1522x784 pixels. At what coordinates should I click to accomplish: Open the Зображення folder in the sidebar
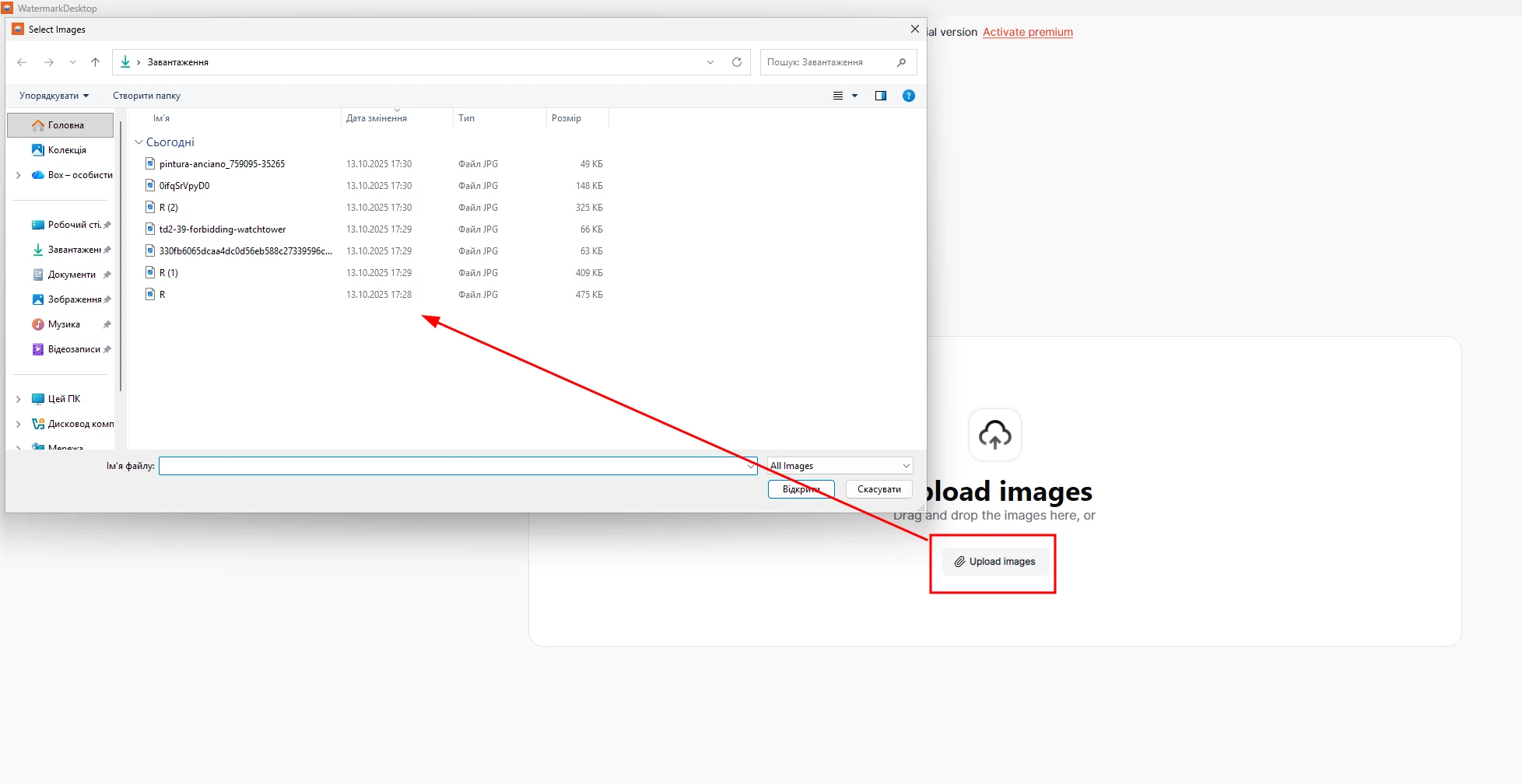click(x=76, y=299)
